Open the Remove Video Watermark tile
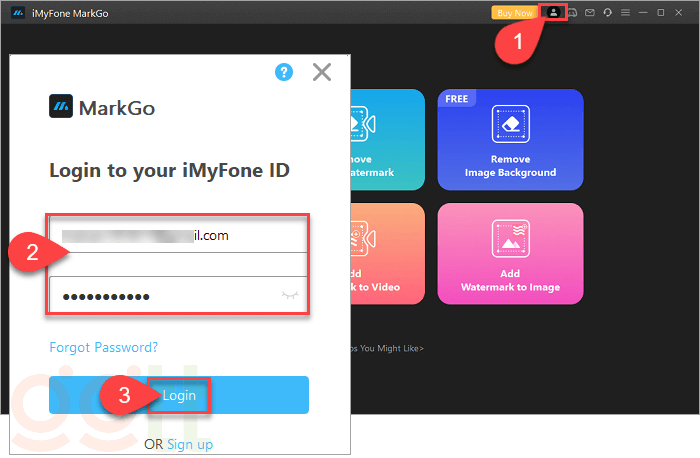This screenshot has width=700, height=458. pos(387,139)
